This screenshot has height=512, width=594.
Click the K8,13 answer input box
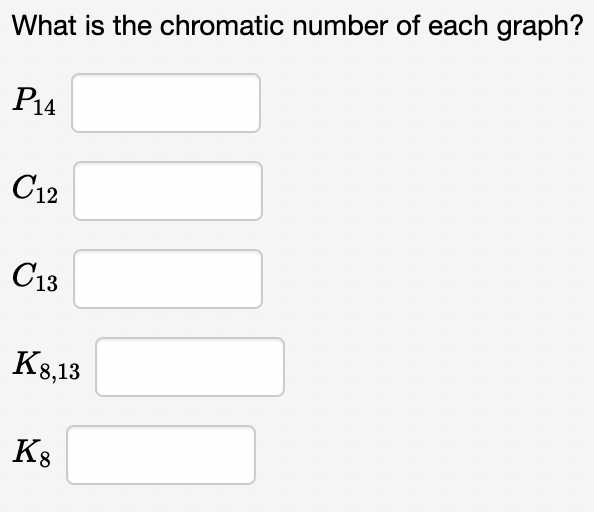point(190,367)
